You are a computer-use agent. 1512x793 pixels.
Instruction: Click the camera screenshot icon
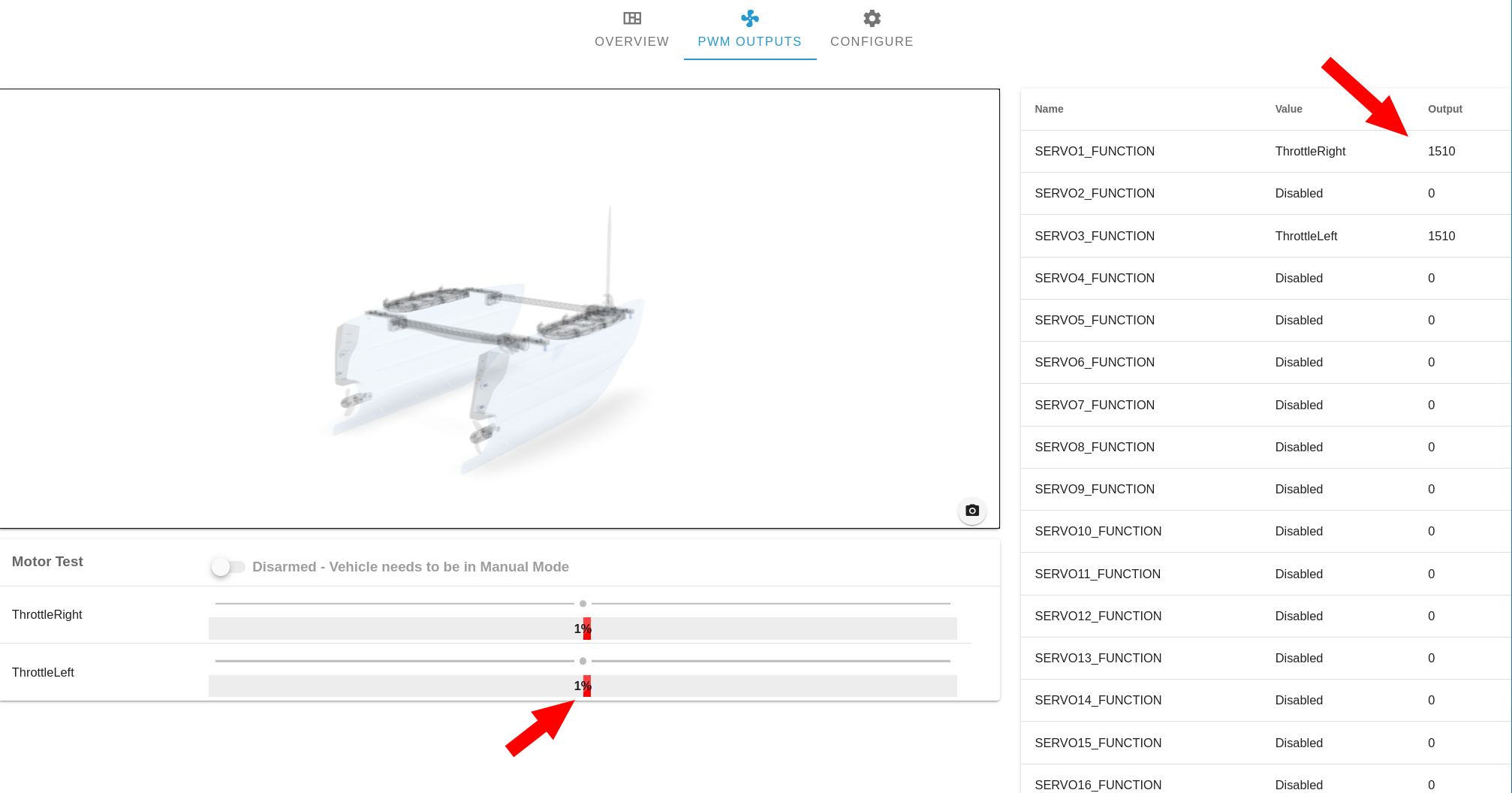point(972,511)
